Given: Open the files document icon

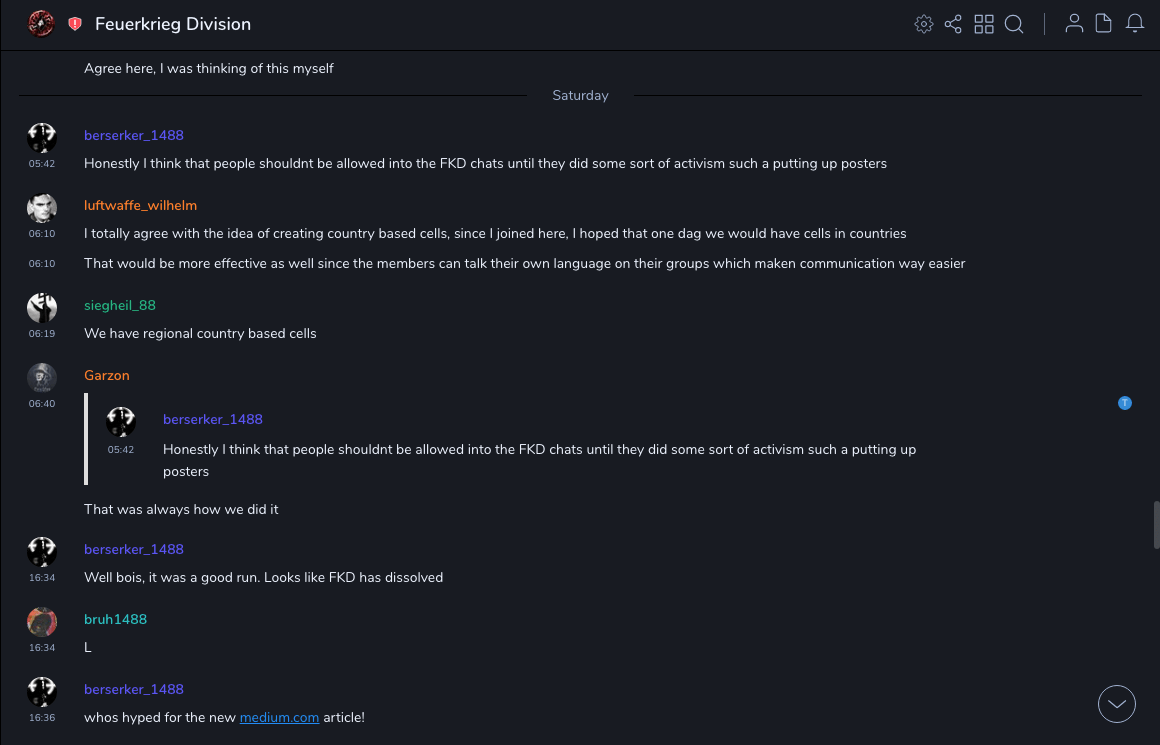Looking at the screenshot, I should coord(1104,24).
